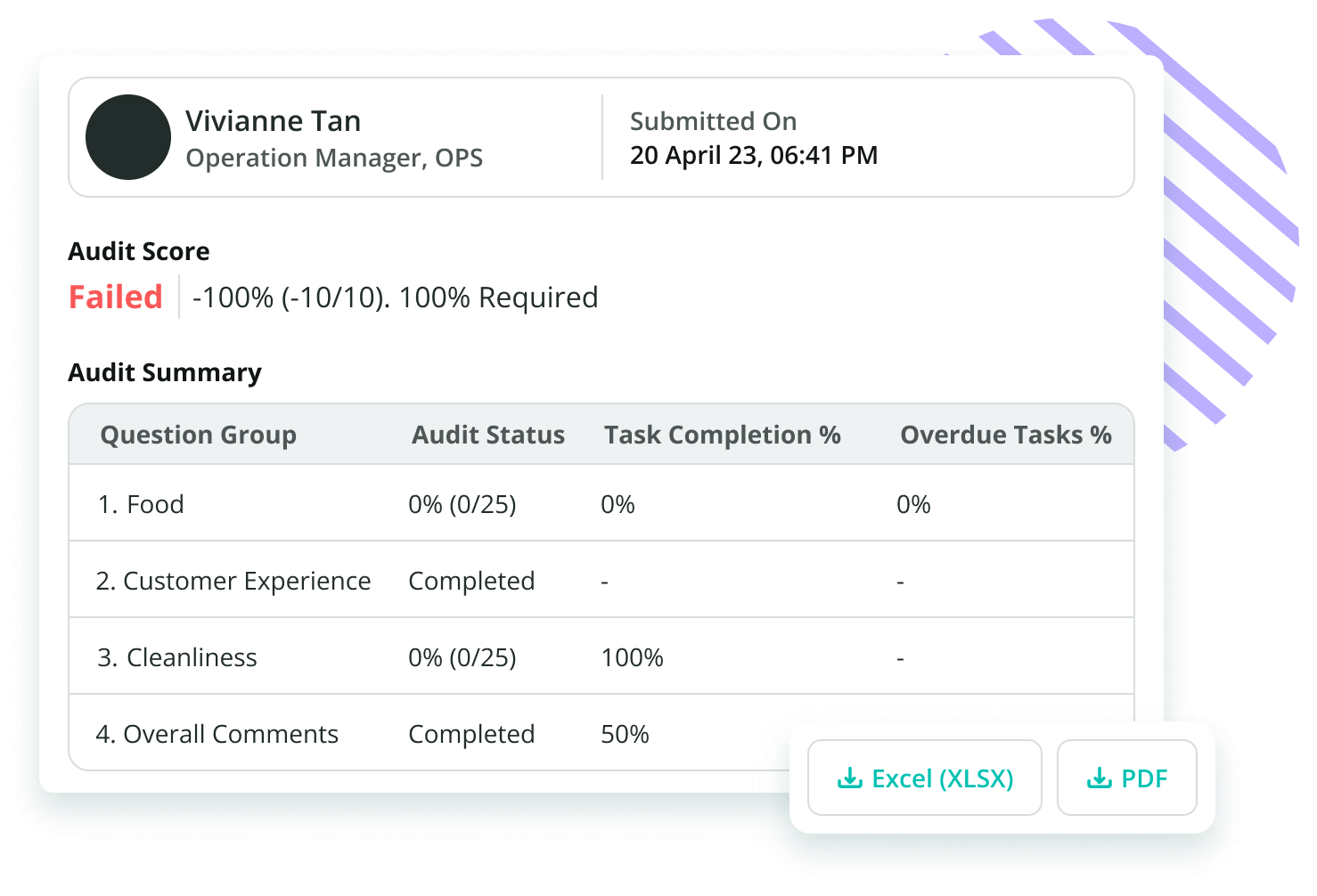Image resolution: width=1317 pixels, height=896 pixels.
Task: Click the submission date 20 April 23
Action: (x=753, y=155)
